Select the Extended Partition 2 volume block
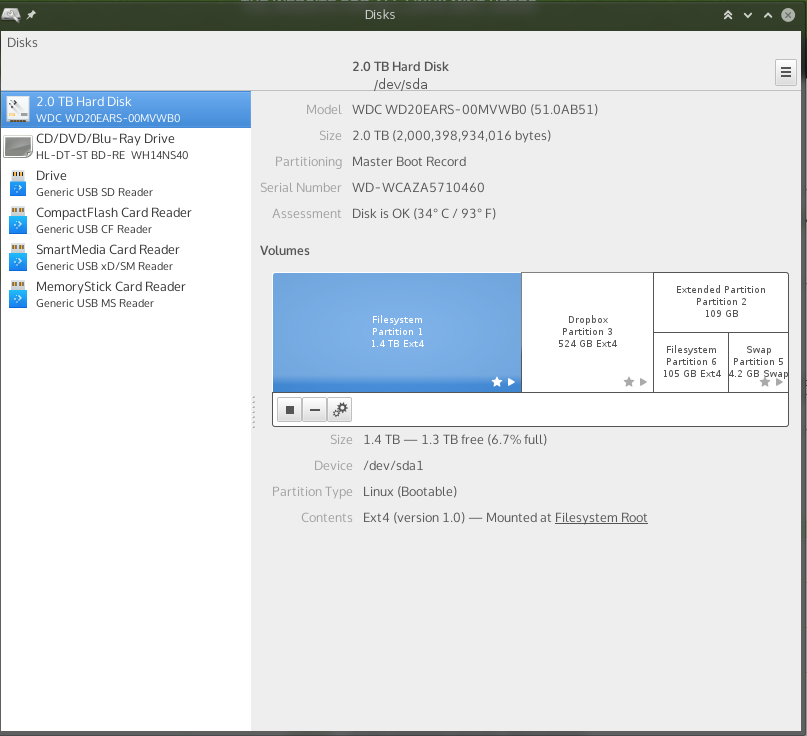The width and height of the screenshot is (807, 736). 721,302
